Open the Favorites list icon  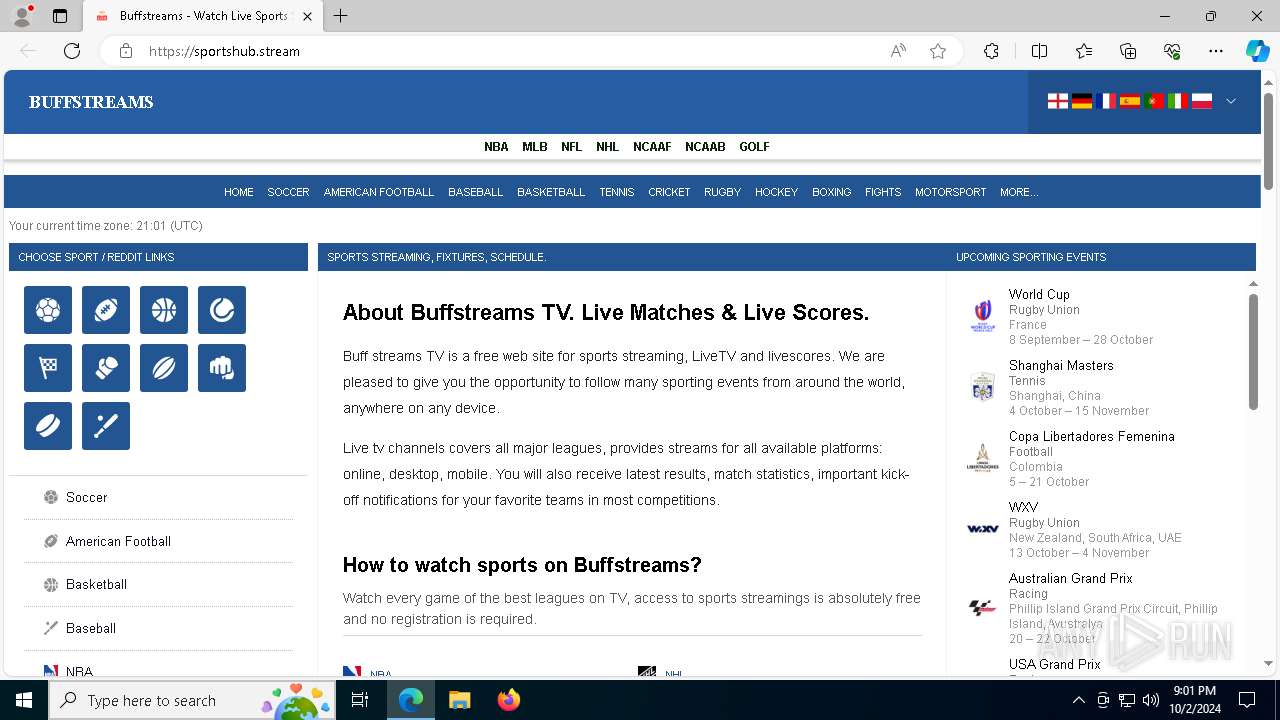1084,51
